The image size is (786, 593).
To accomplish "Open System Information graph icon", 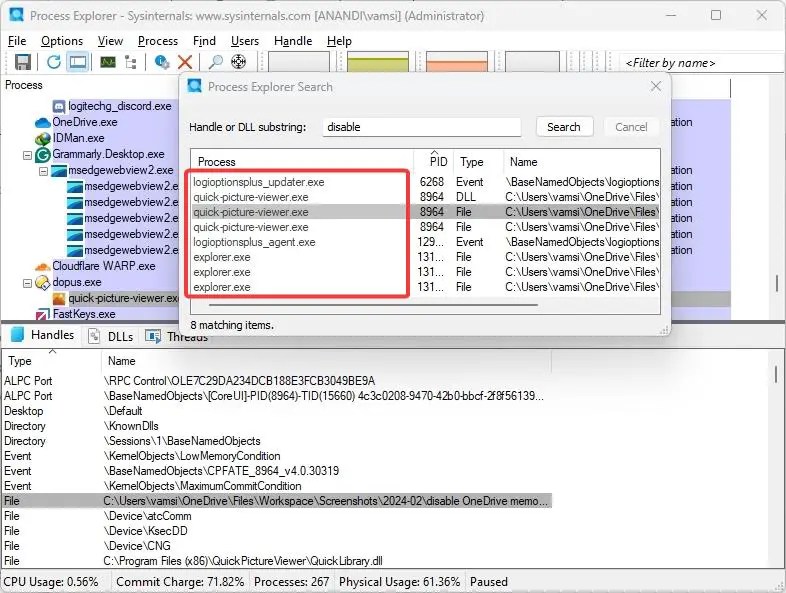I will pos(108,62).
